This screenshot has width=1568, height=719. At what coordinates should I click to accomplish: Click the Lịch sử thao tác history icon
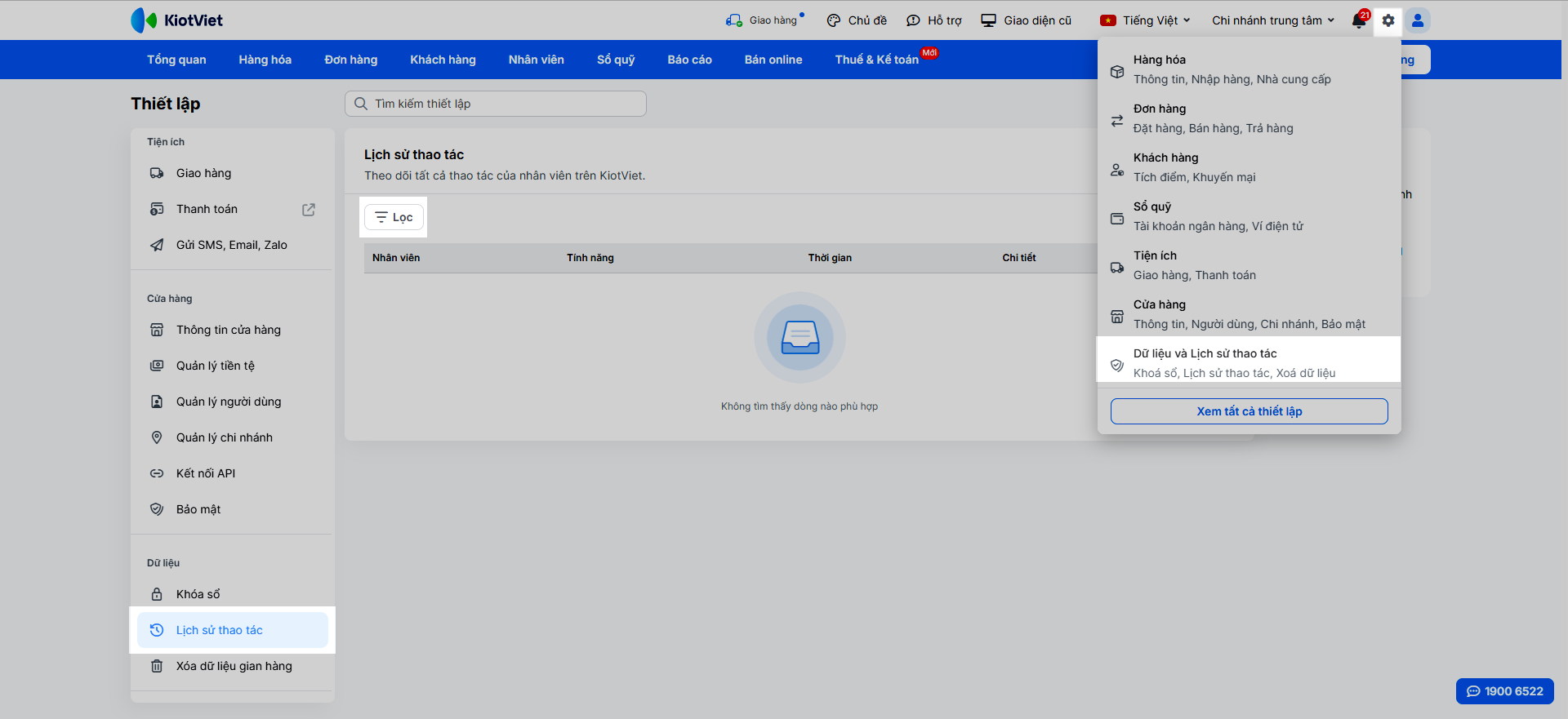[157, 630]
